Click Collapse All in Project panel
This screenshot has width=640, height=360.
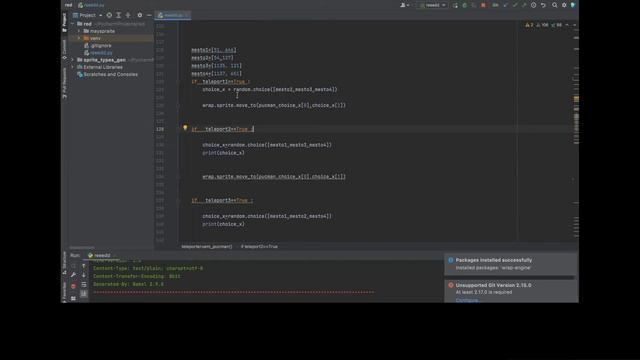click(128, 15)
